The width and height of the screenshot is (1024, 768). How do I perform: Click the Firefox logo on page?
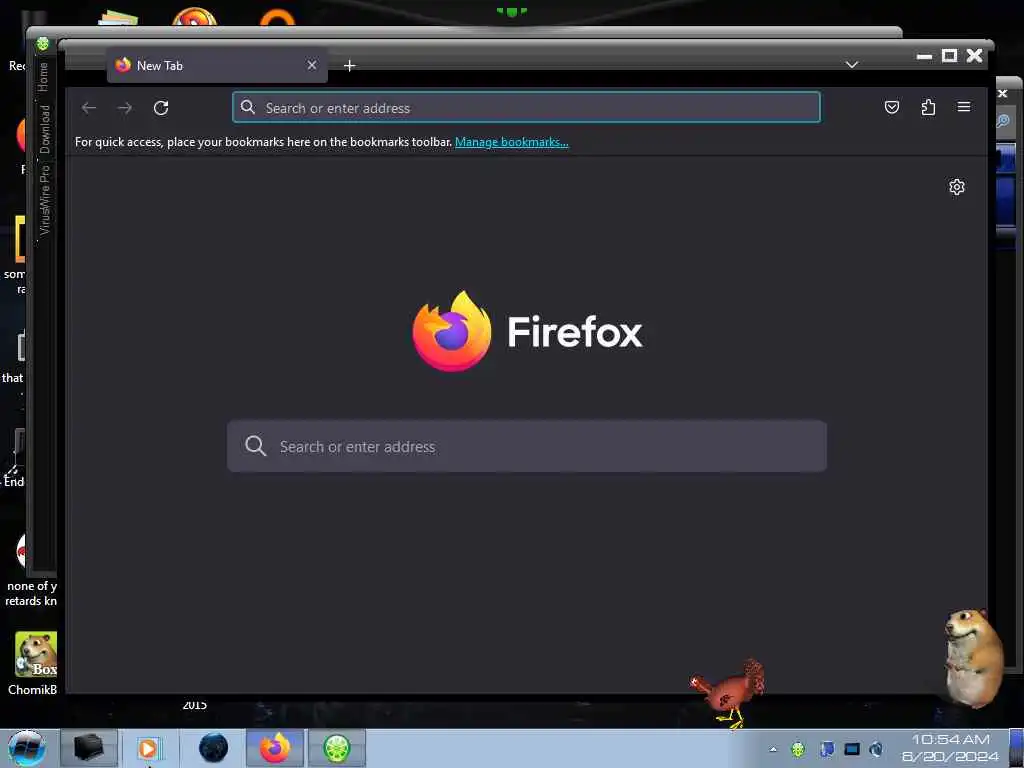point(452,331)
